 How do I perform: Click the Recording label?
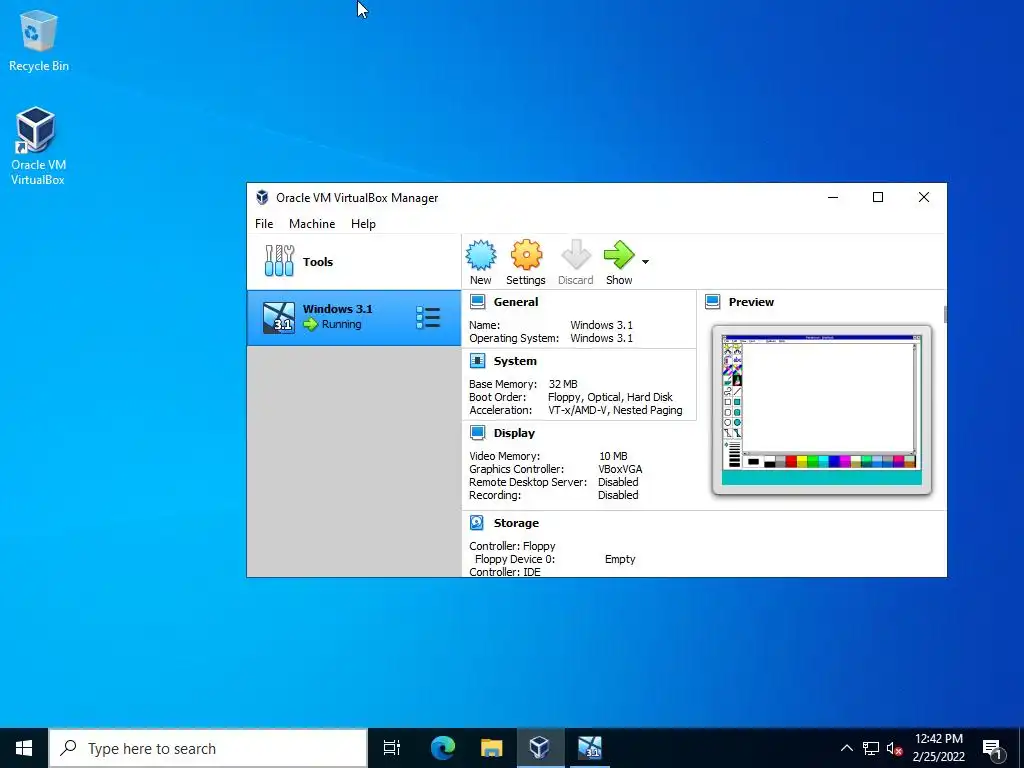[x=495, y=495]
